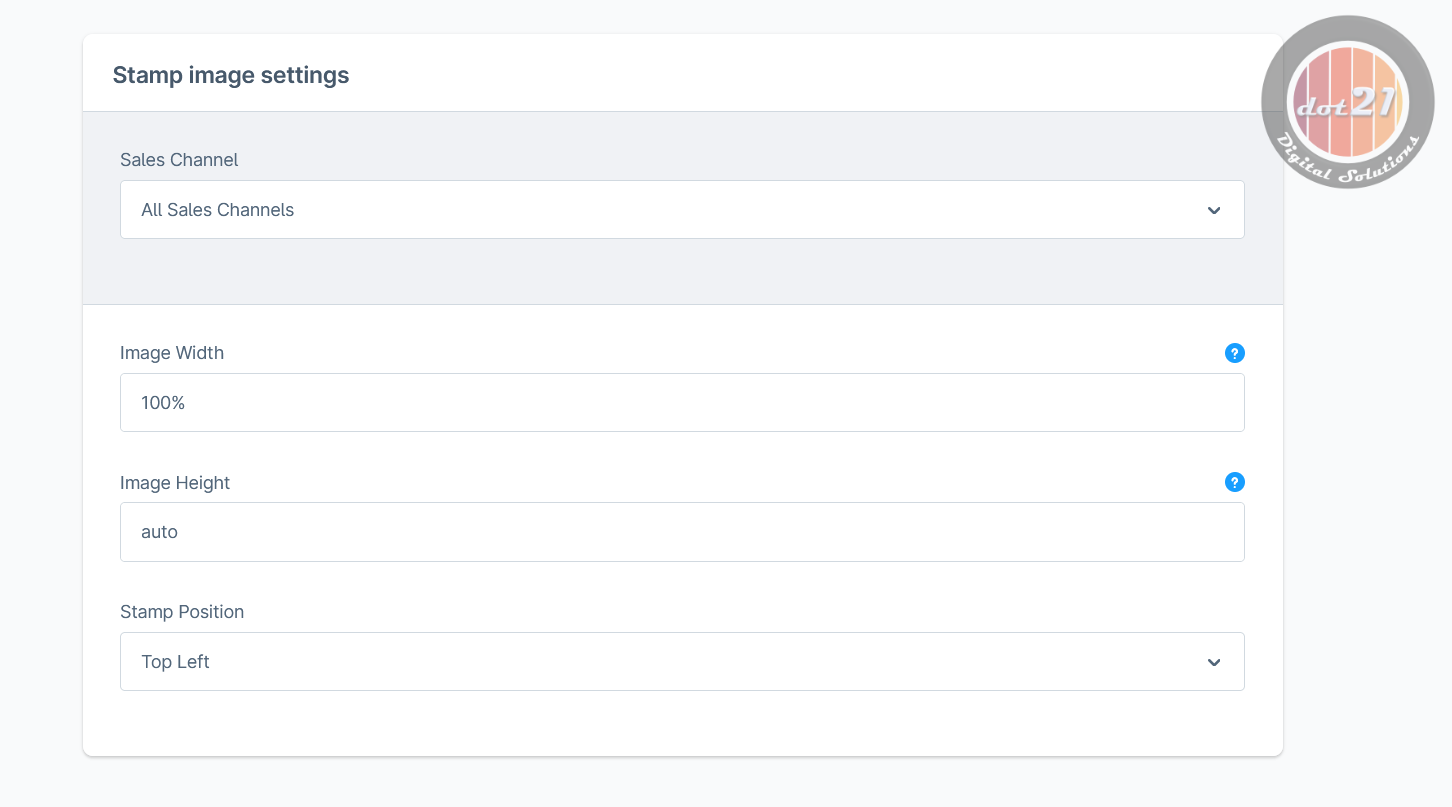Click the Image Width field label

(x=172, y=353)
